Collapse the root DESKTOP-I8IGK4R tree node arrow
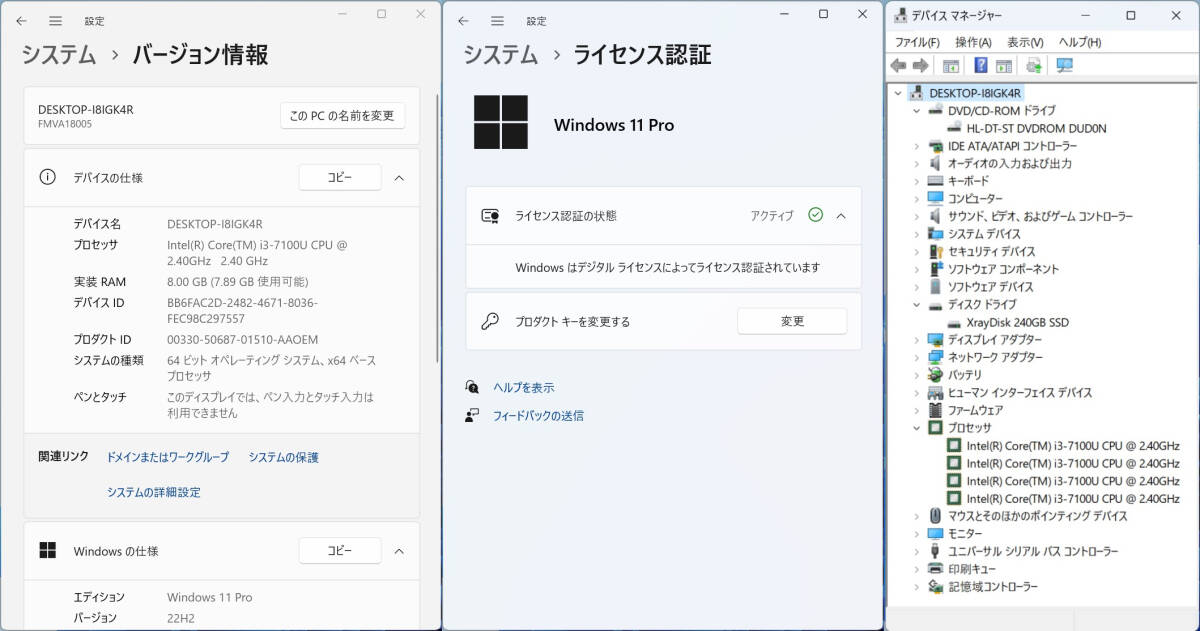 [898, 93]
